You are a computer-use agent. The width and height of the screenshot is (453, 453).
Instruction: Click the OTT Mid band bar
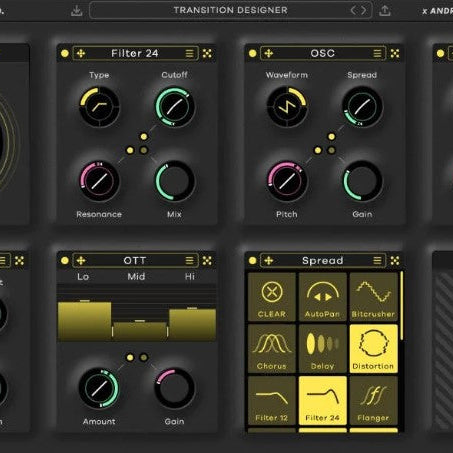140,331
